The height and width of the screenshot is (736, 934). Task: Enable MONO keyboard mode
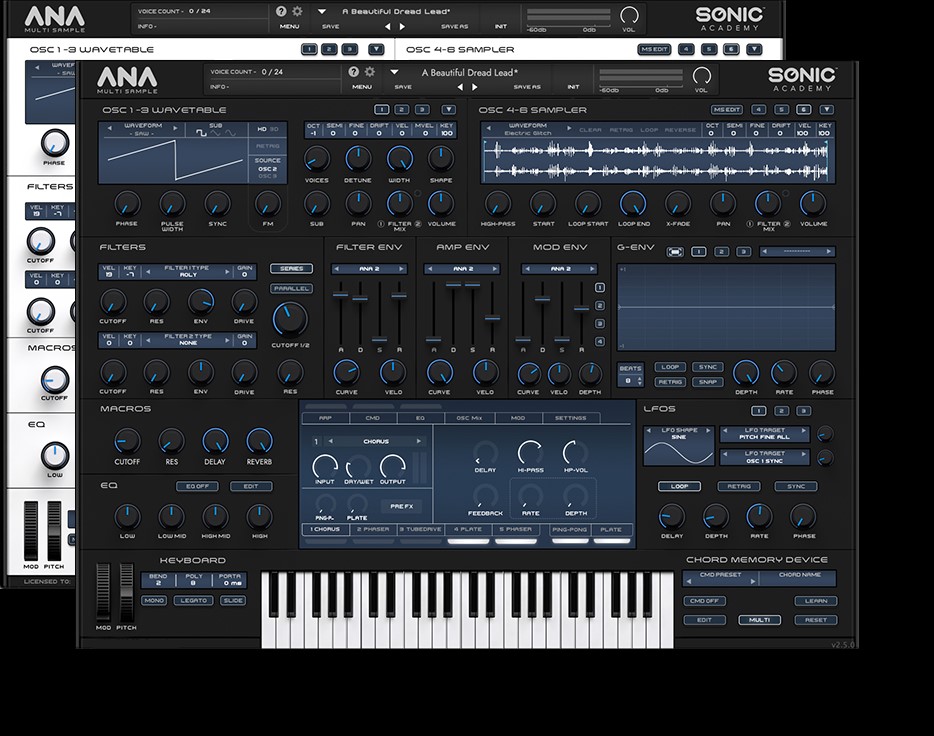point(154,600)
